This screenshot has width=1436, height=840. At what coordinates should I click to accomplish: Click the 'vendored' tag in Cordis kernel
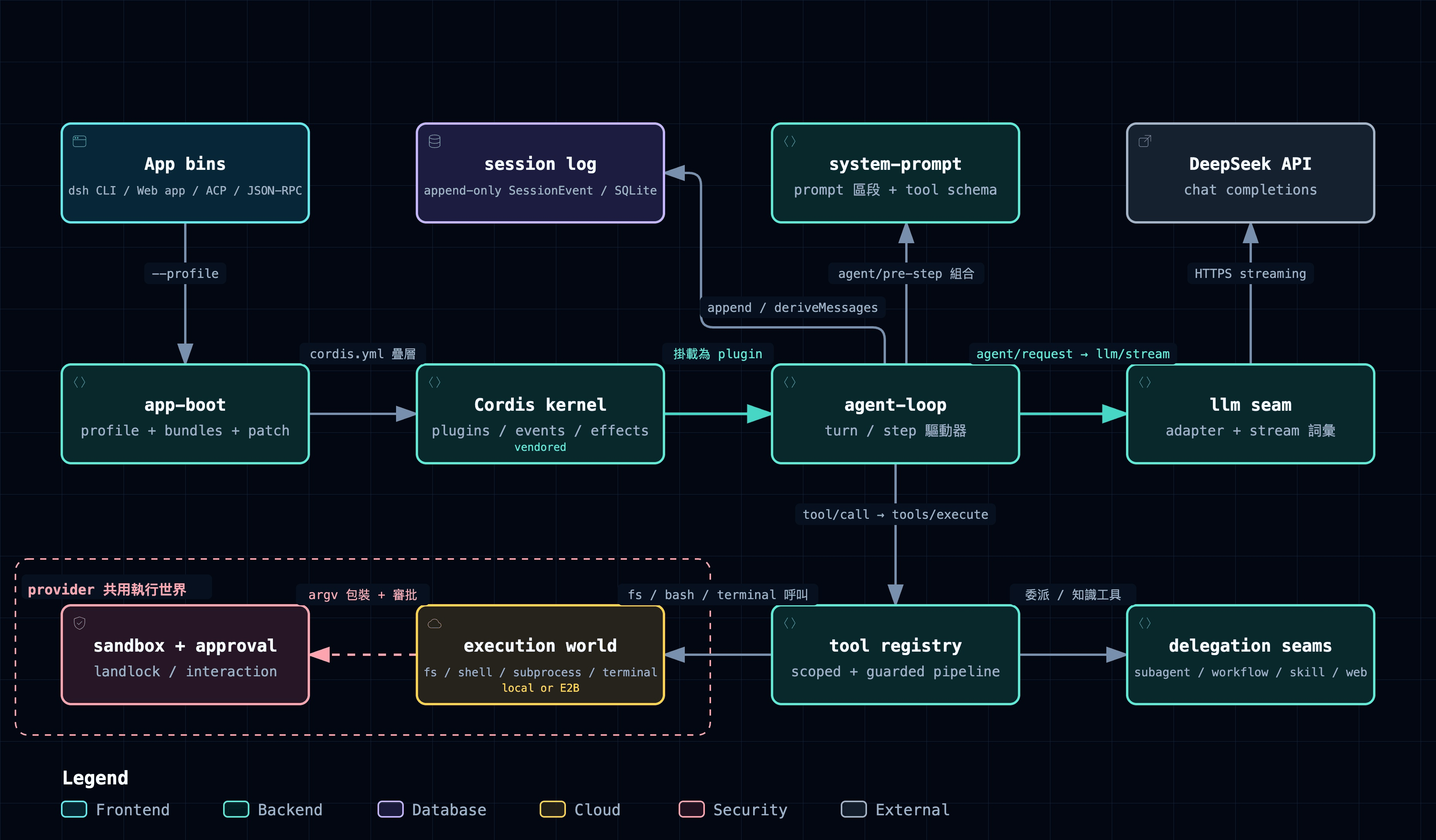[540, 447]
